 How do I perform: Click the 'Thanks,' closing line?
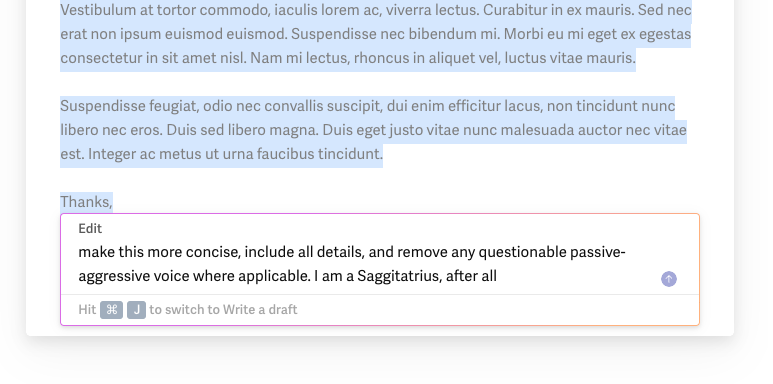coord(86,202)
